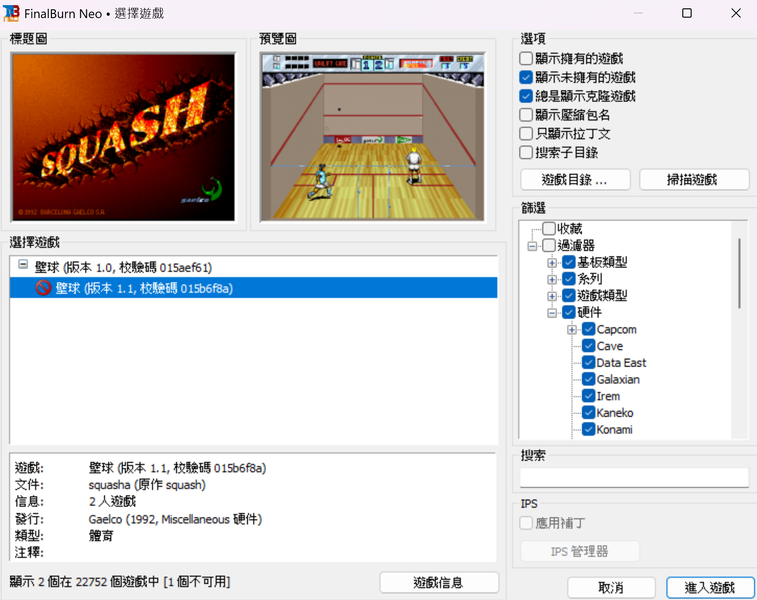Image resolution: width=757 pixels, height=600 pixels.
Task: Open 遊戲信息 details button
Action: (x=439, y=583)
